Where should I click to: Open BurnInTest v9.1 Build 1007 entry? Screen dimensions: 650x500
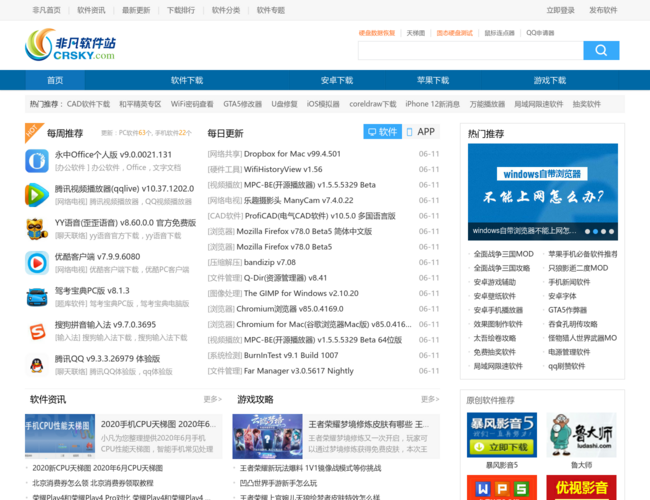click(x=291, y=355)
